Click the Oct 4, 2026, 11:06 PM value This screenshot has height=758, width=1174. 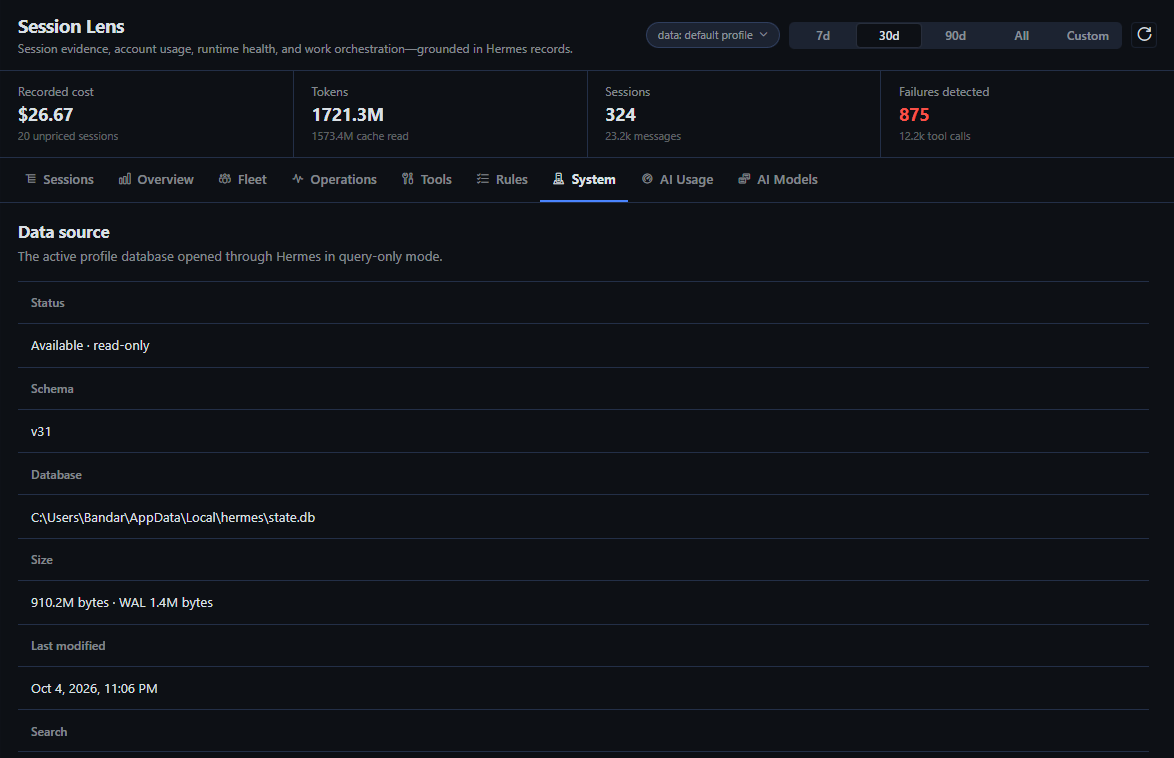(94, 688)
